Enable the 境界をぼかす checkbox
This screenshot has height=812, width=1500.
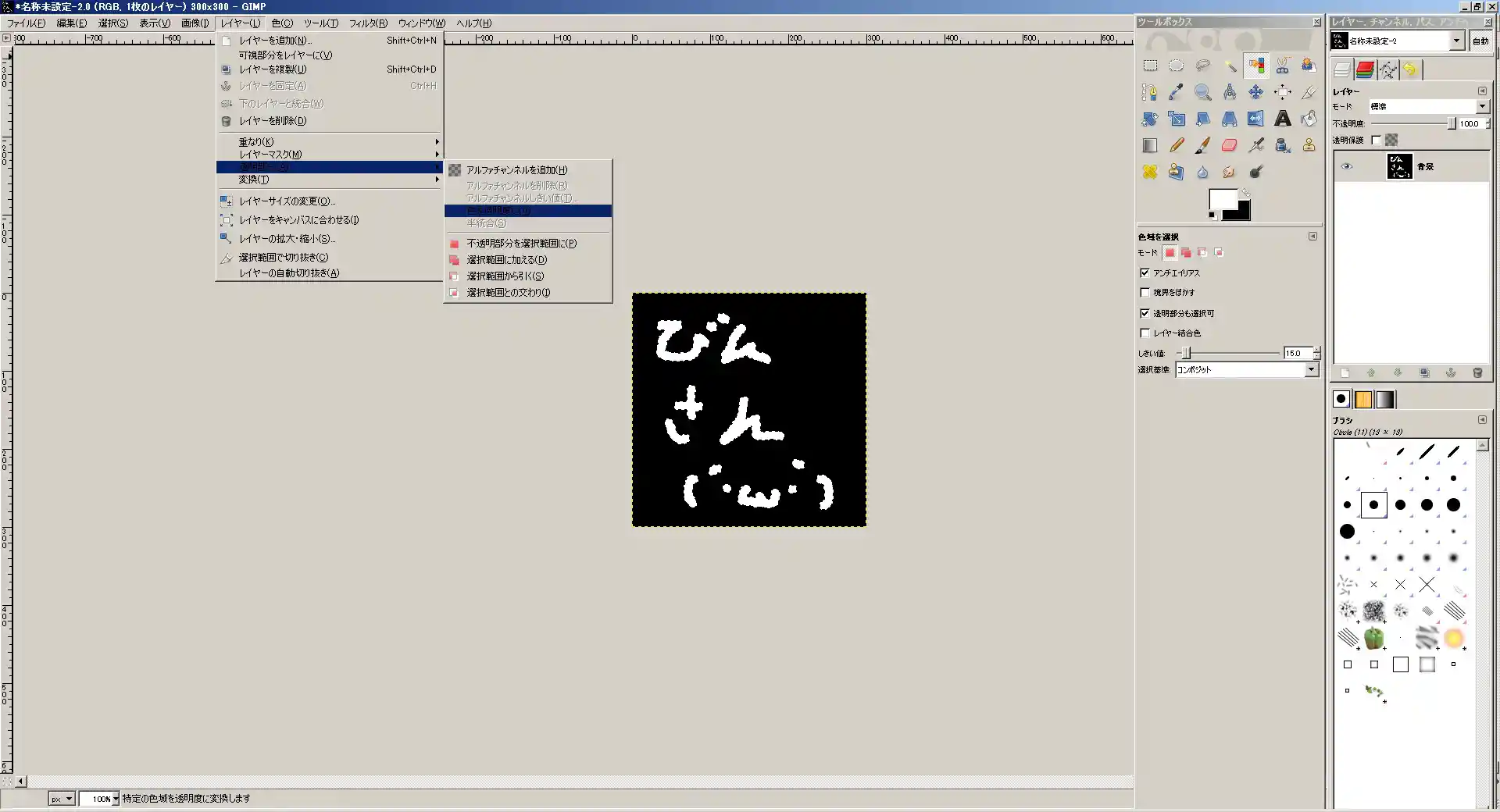pyautogui.click(x=1145, y=293)
